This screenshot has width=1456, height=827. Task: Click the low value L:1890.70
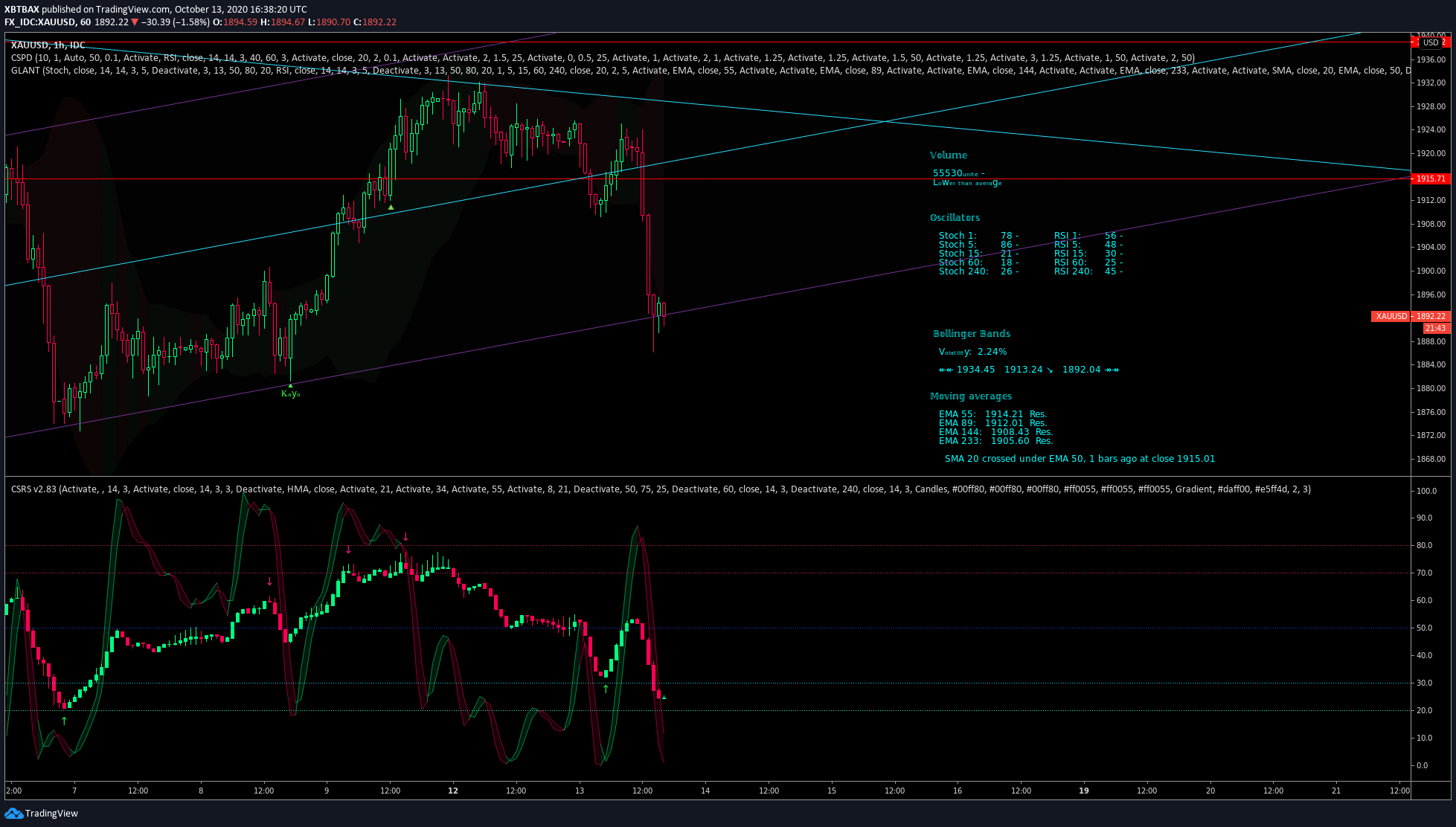pos(329,22)
